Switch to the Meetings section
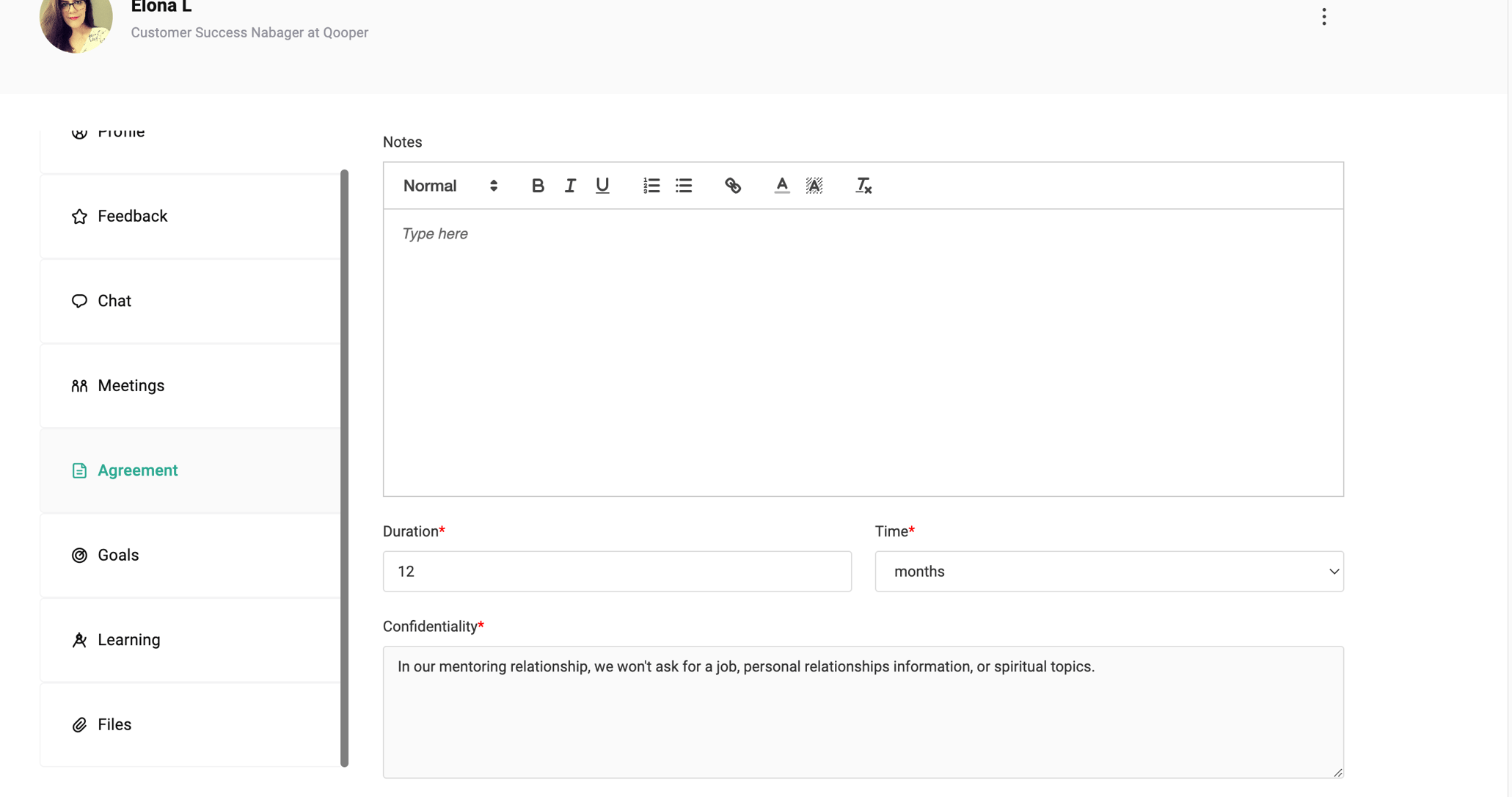 tap(131, 385)
